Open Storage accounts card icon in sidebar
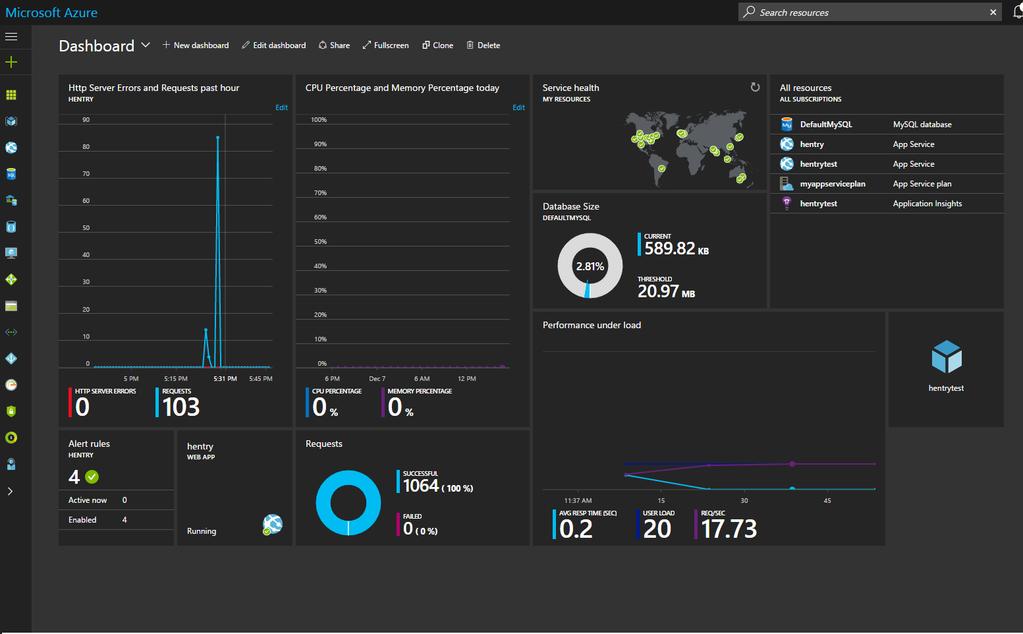This screenshot has height=634, width=1023. tap(11, 306)
